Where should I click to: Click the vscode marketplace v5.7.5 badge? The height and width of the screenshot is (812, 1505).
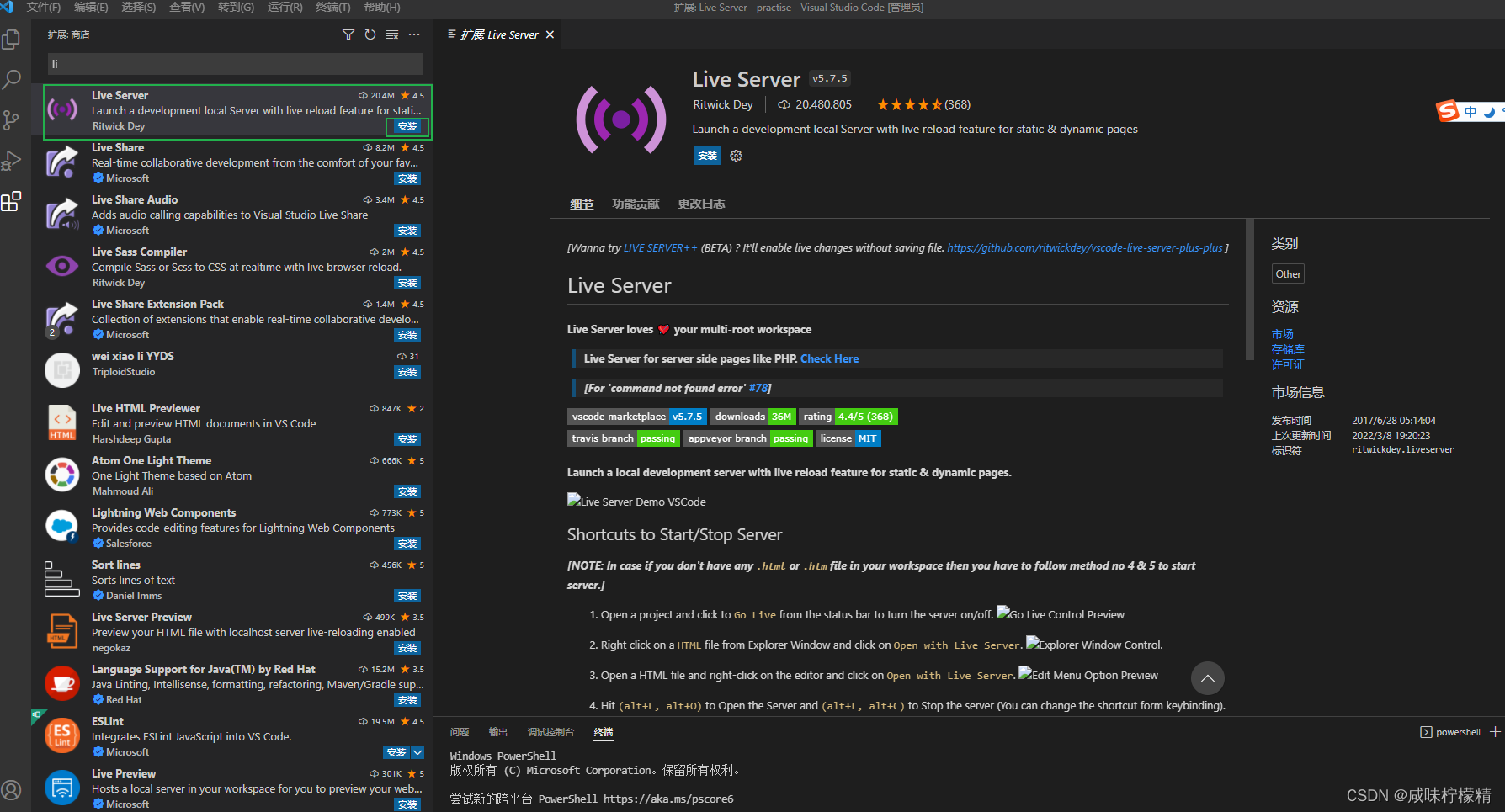[637, 417]
